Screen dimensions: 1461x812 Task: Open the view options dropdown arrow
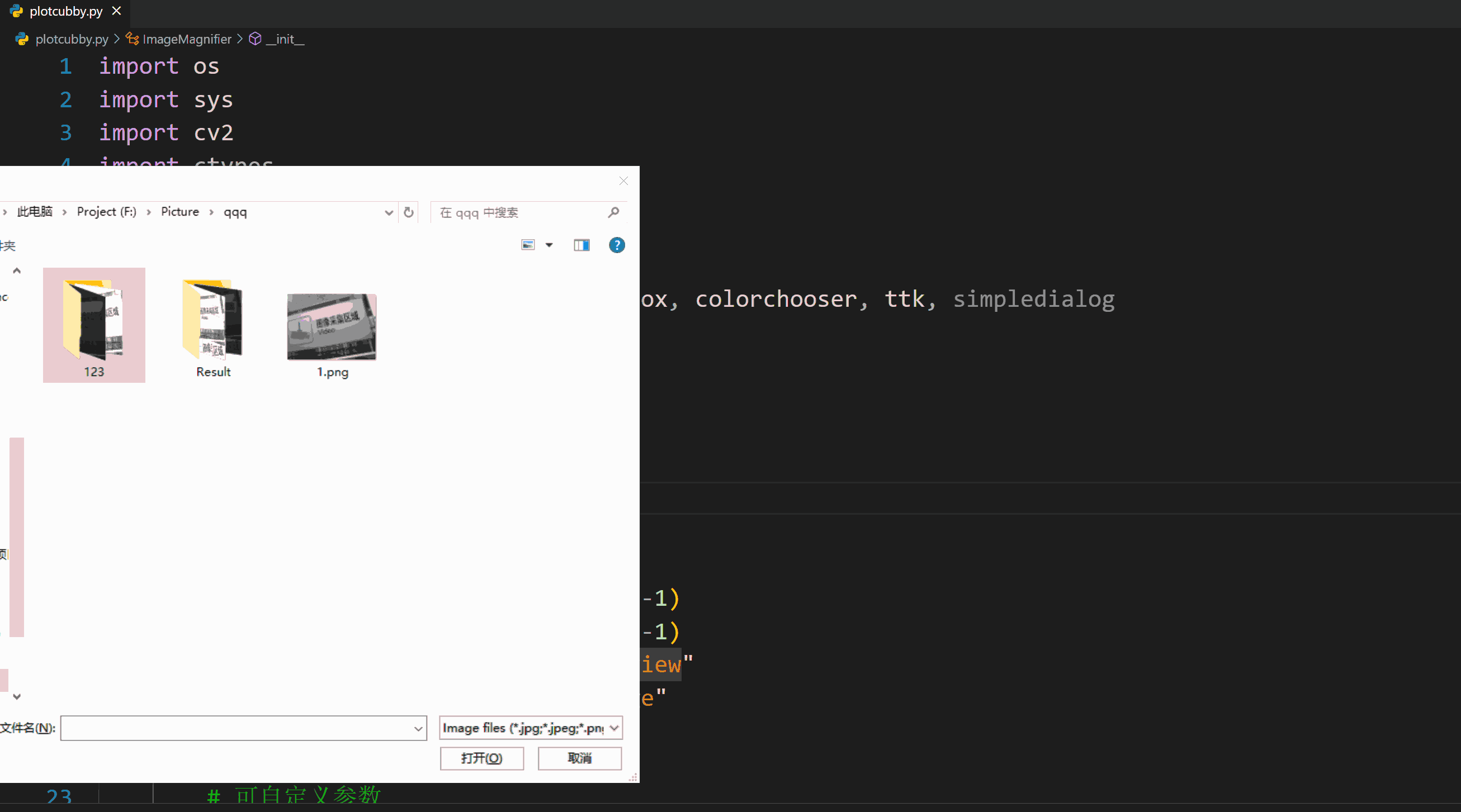pyautogui.click(x=549, y=245)
